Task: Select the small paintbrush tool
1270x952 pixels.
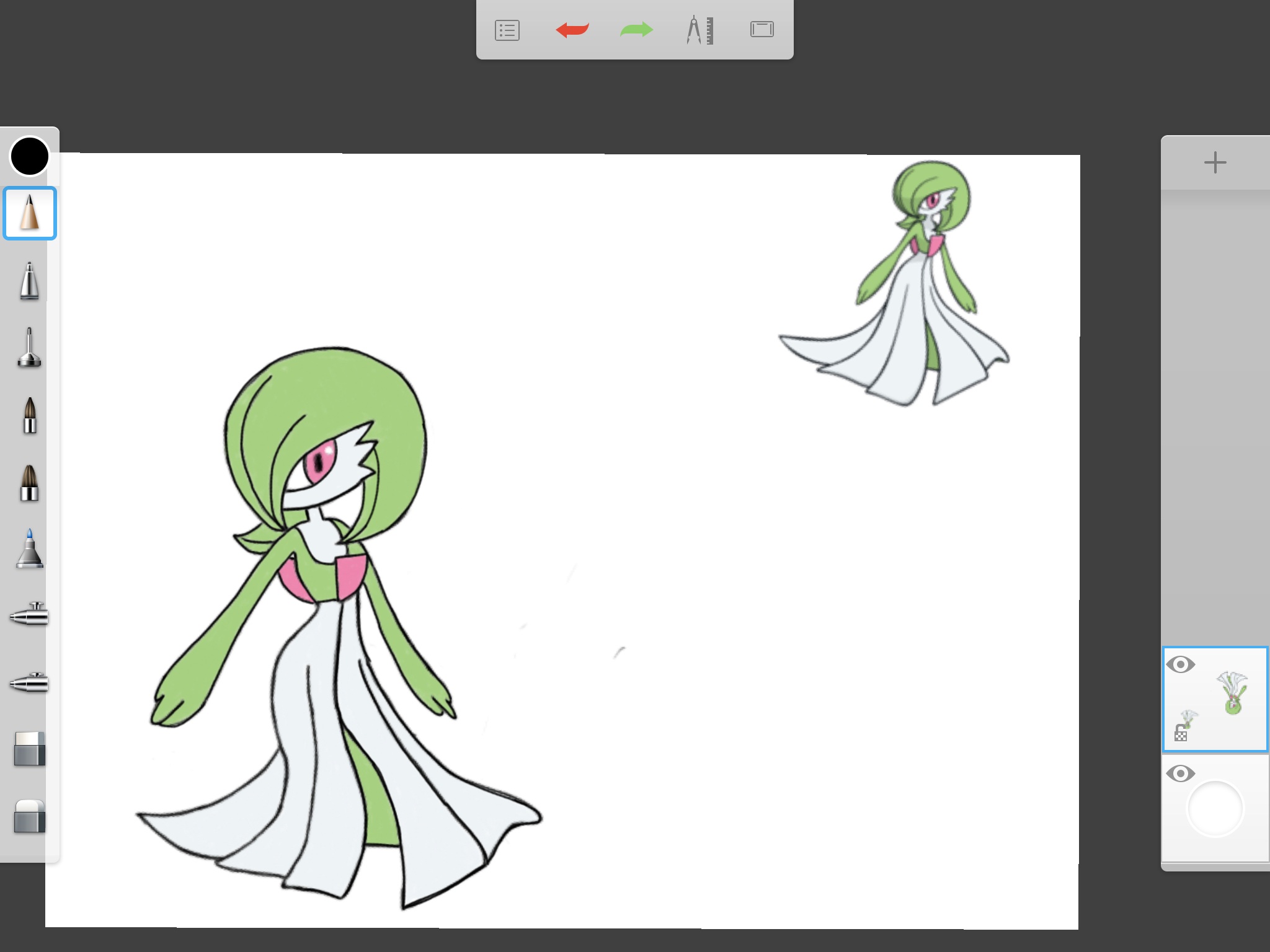Action: tap(30, 415)
